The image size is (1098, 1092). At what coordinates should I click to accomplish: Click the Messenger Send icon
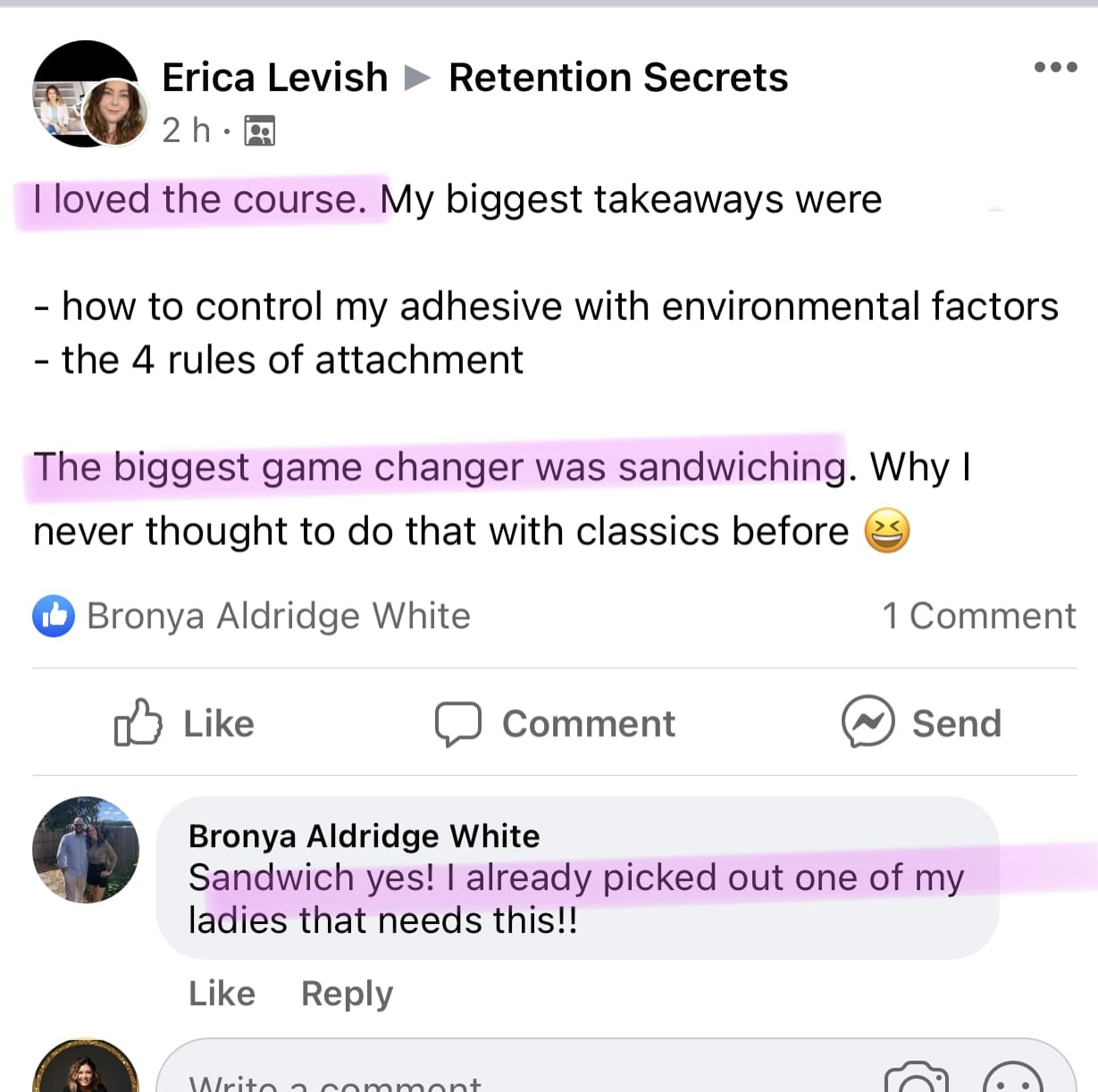(x=868, y=722)
